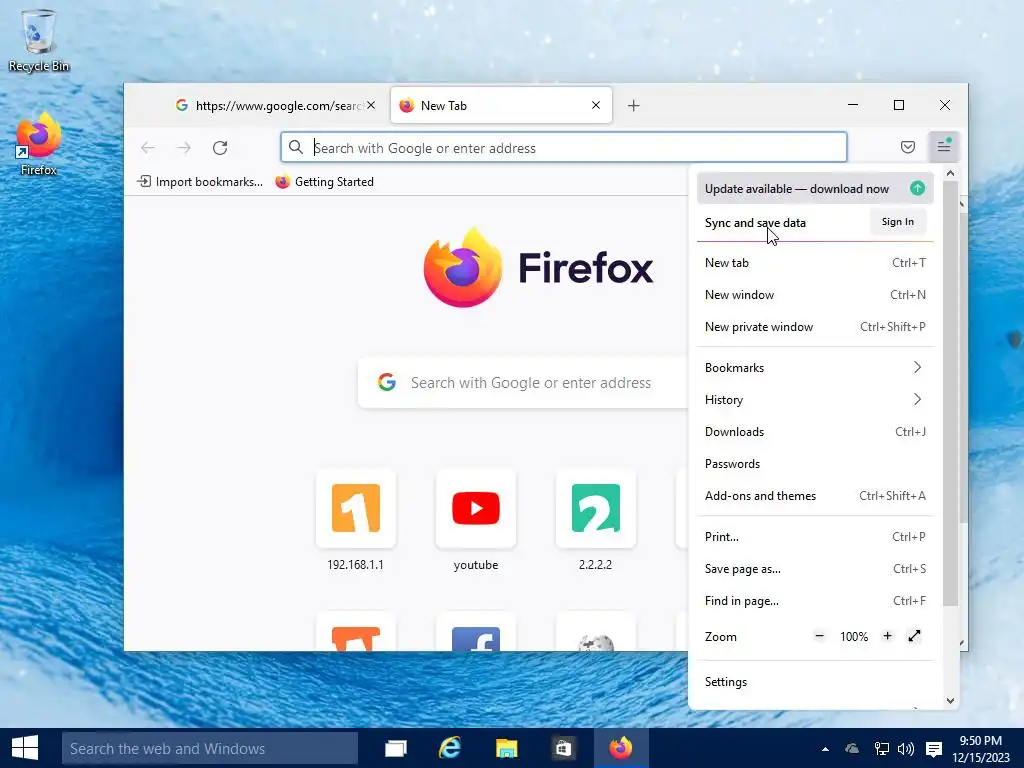Open Settings from the menu
1024x768 pixels.
click(x=815, y=682)
